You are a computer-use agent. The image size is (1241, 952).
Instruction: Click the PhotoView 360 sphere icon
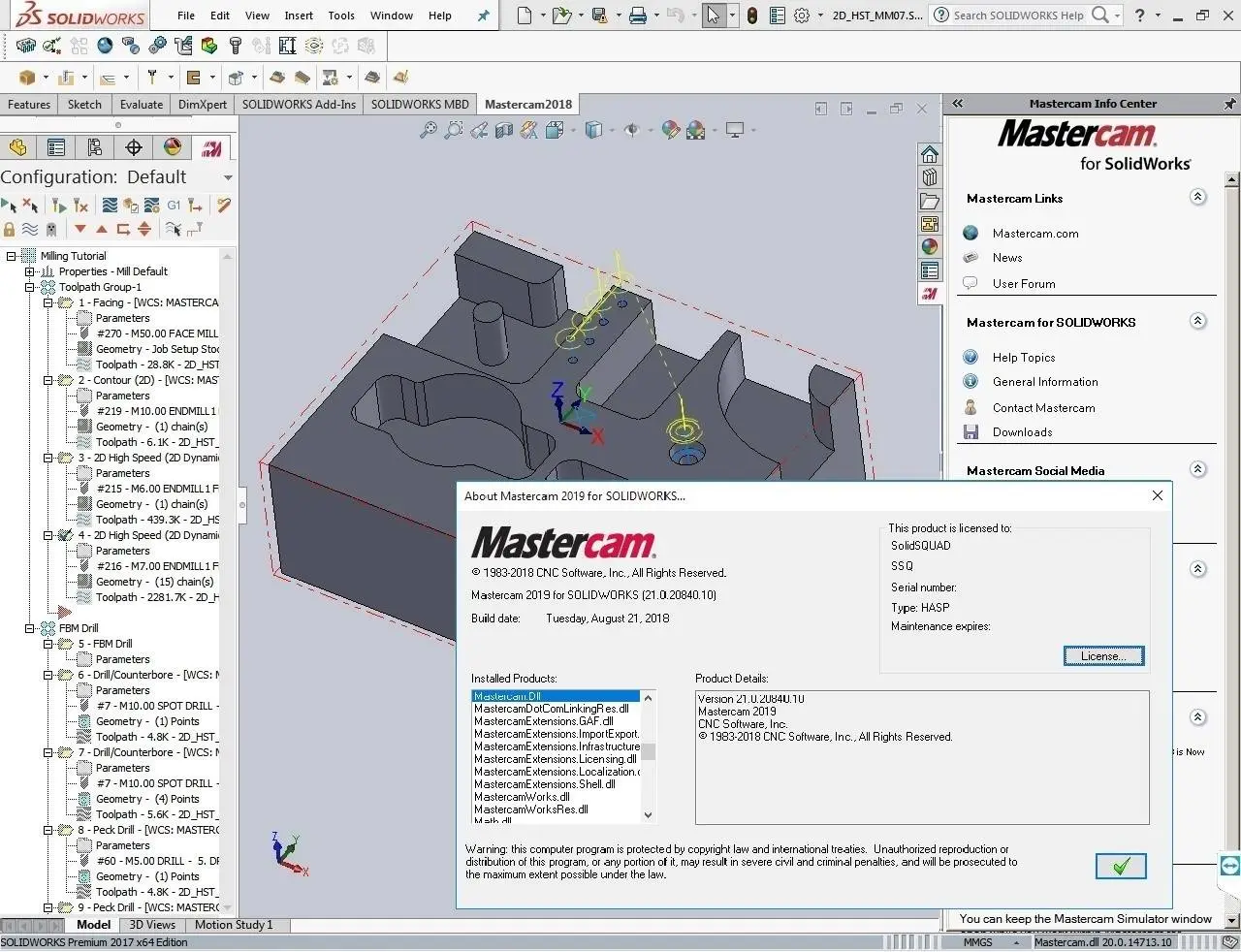(105, 46)
